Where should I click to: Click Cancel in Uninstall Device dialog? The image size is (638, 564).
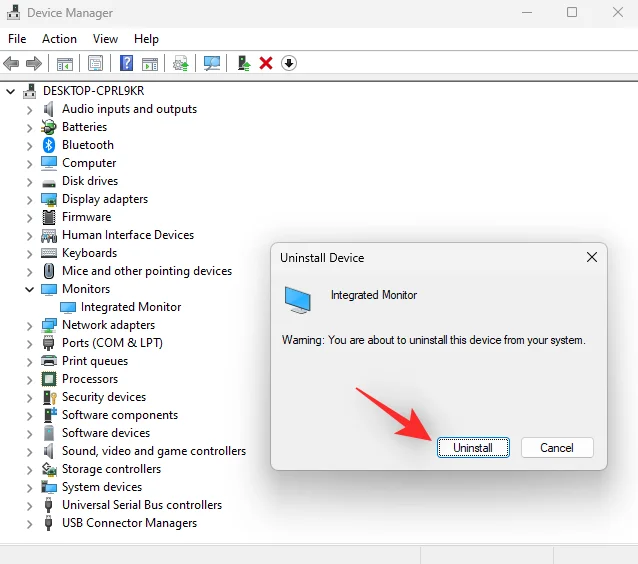coord(557,448)
